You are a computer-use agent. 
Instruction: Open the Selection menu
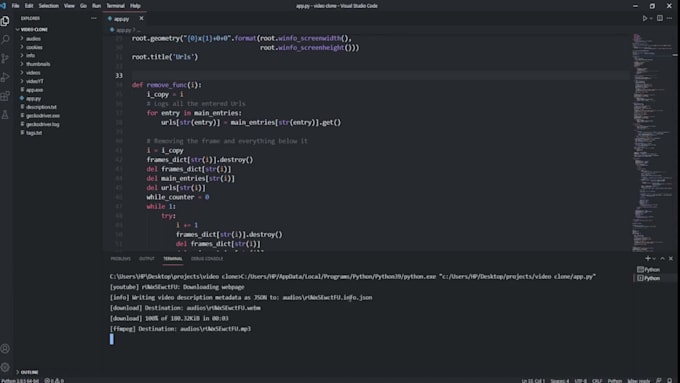click(x=49, y=6)
